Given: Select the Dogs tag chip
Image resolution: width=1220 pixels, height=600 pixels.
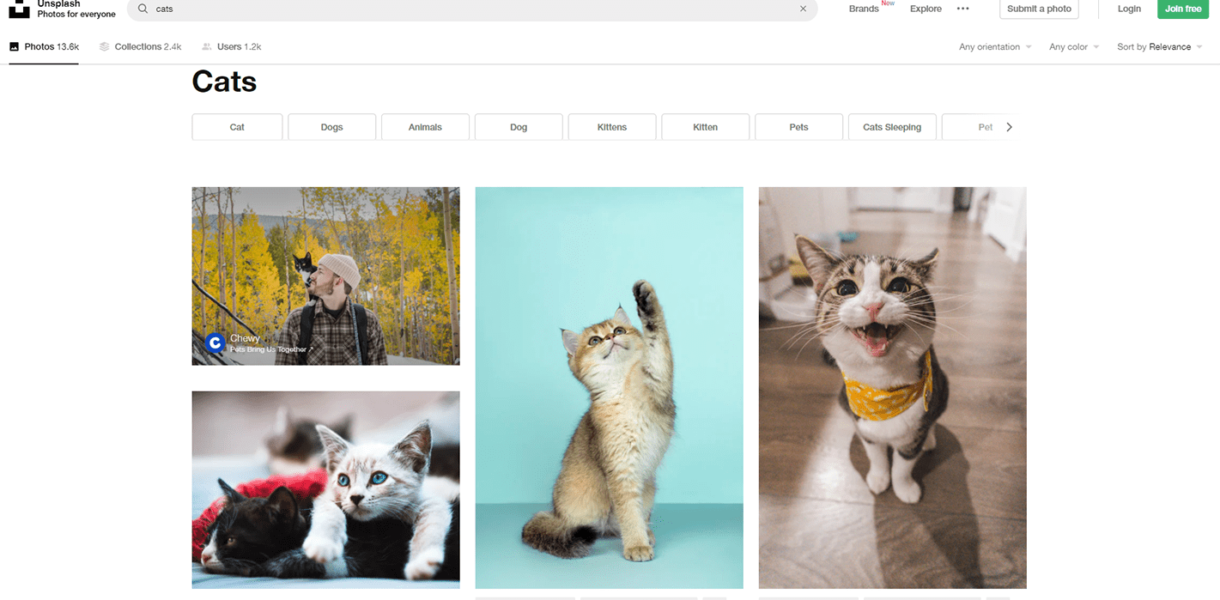Looking at the screenshot, I should pos(332,127).
